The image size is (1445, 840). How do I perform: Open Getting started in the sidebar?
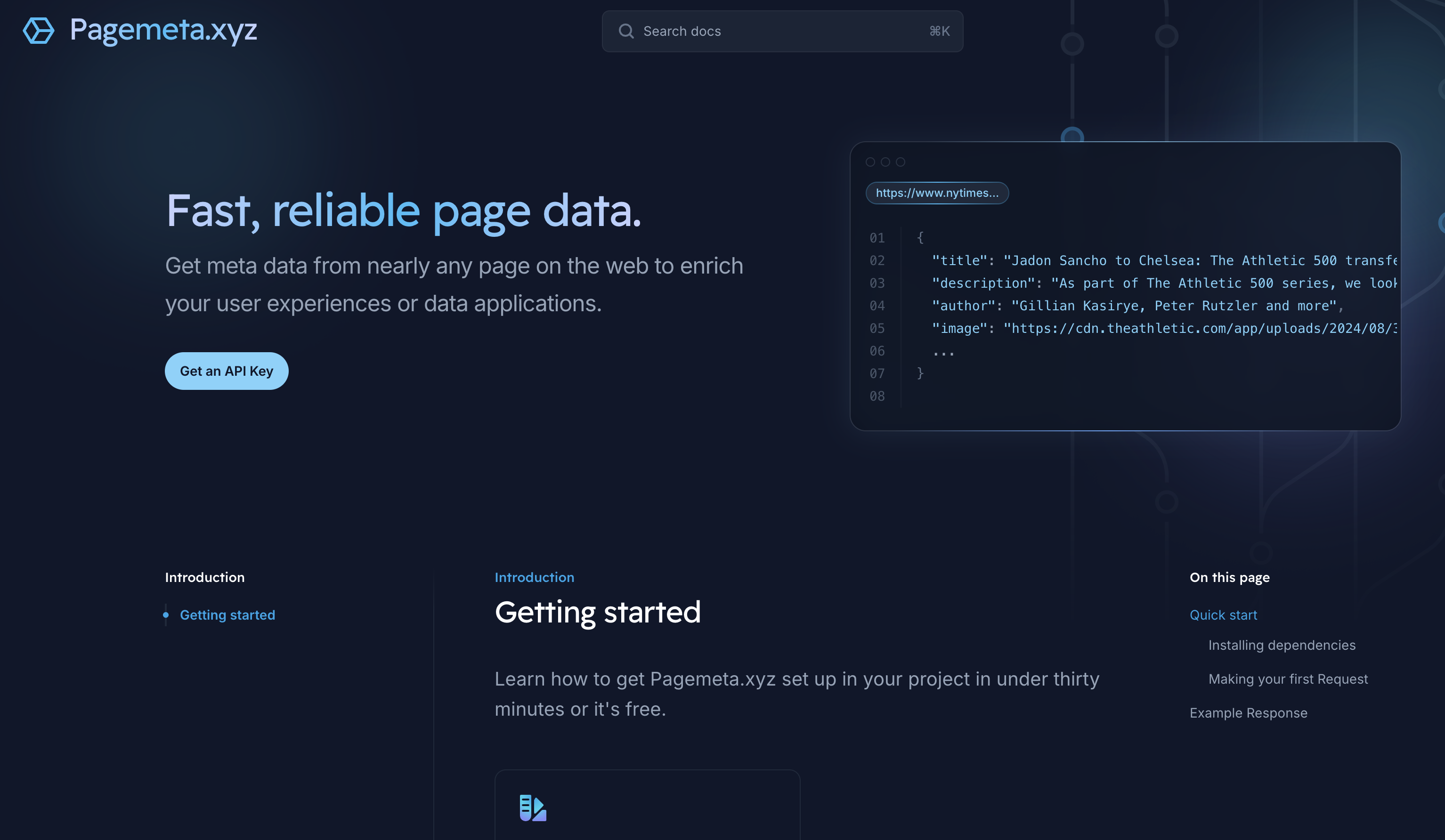[227, 614]
